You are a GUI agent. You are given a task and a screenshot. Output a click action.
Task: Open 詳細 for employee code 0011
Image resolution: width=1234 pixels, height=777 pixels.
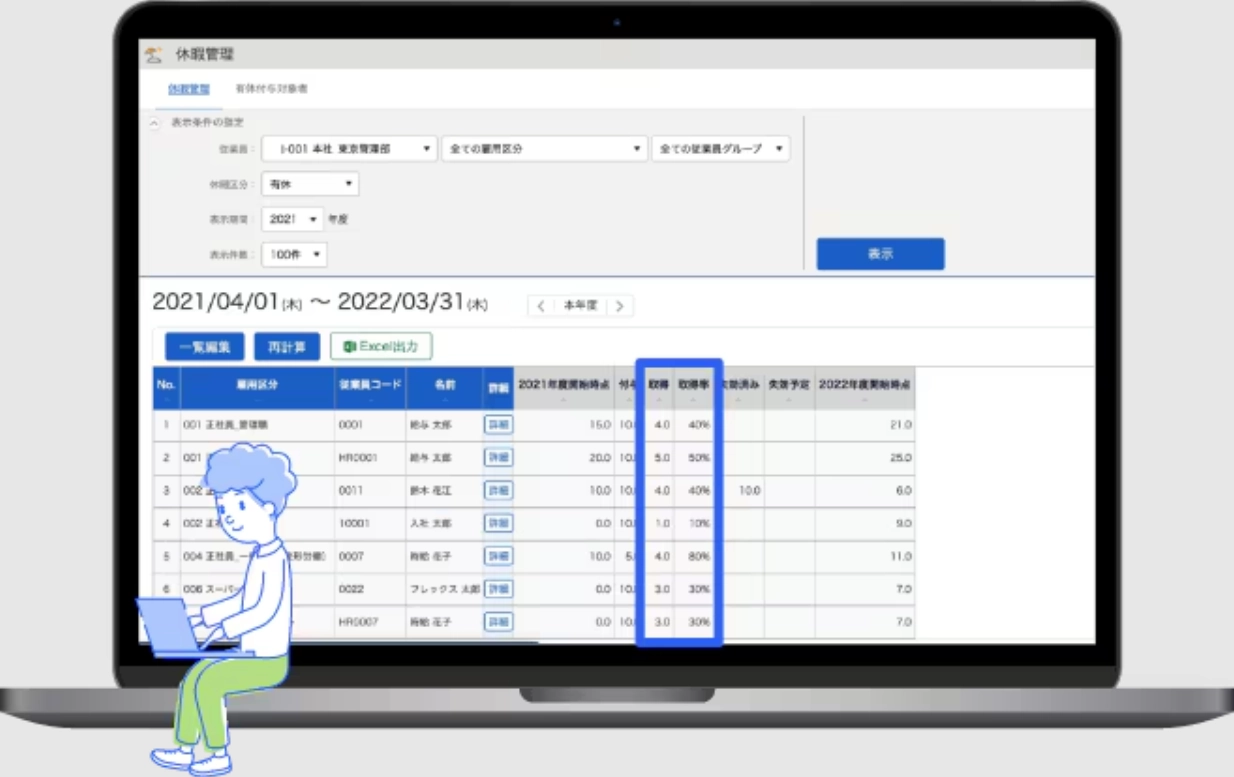(x=498, y=490)
